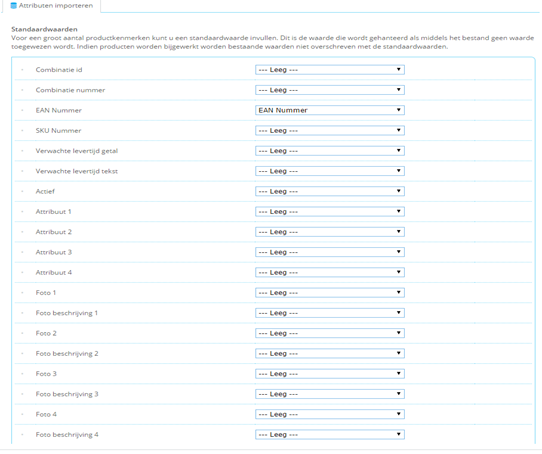Expand the Foto 2 dropdown
This screenshot has height=454, width=542.
click(330, 333)
